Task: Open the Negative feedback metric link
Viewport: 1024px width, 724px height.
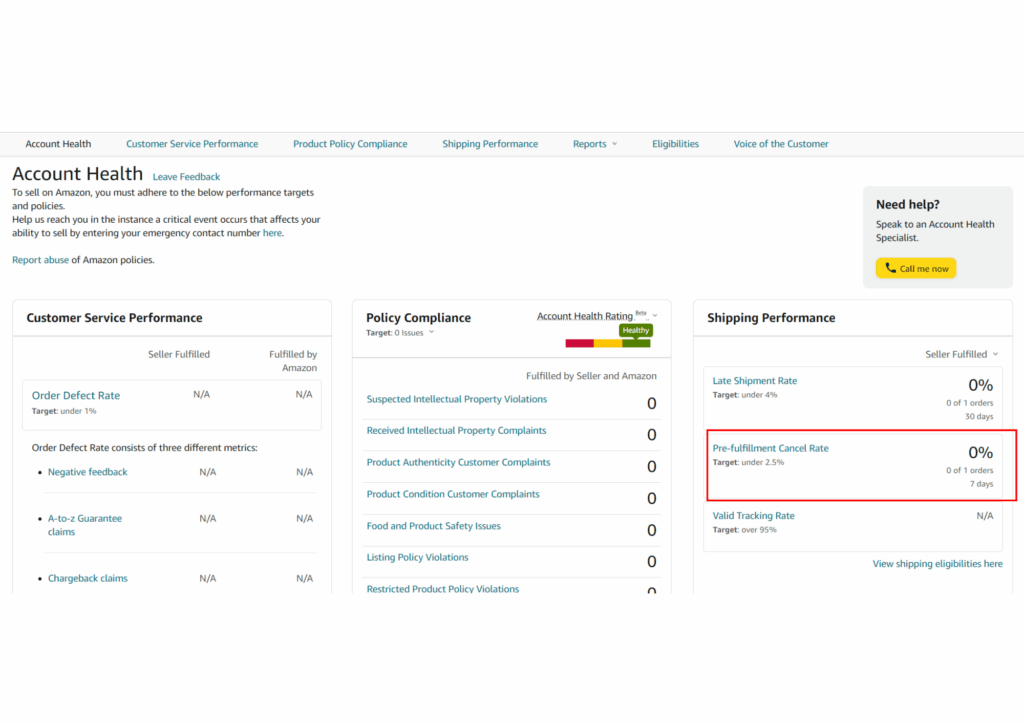Action: click(x=88, y=472)
